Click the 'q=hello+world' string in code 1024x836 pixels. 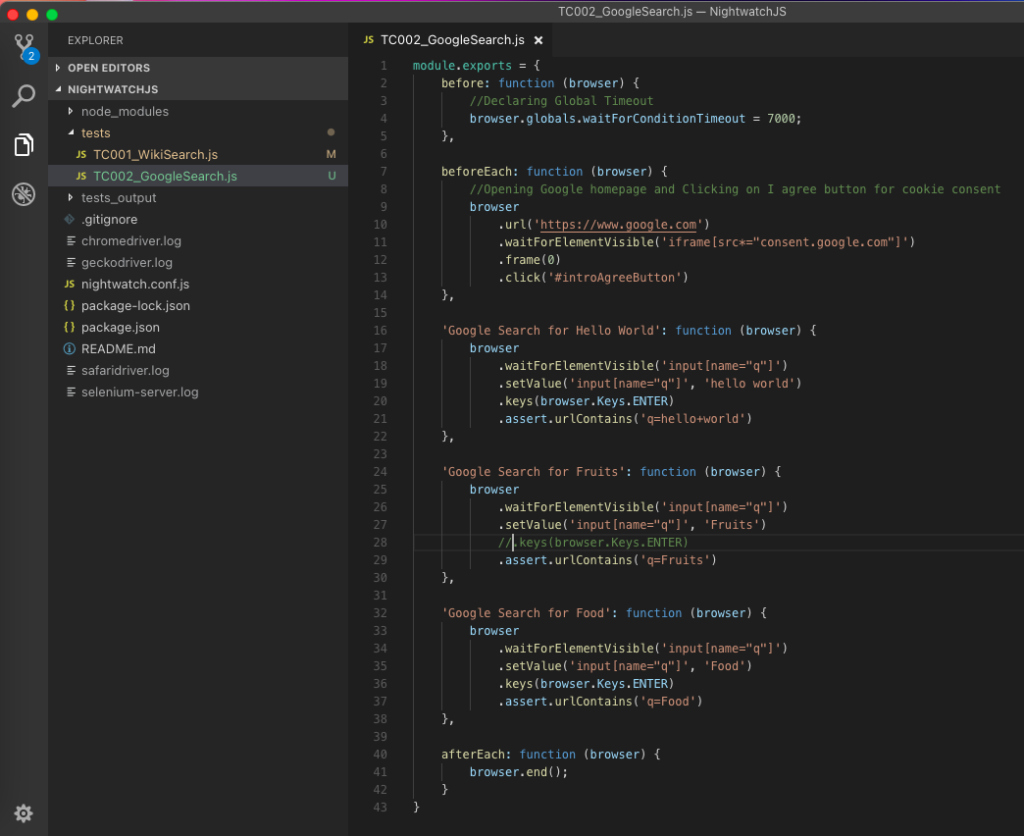click(693, 419)
